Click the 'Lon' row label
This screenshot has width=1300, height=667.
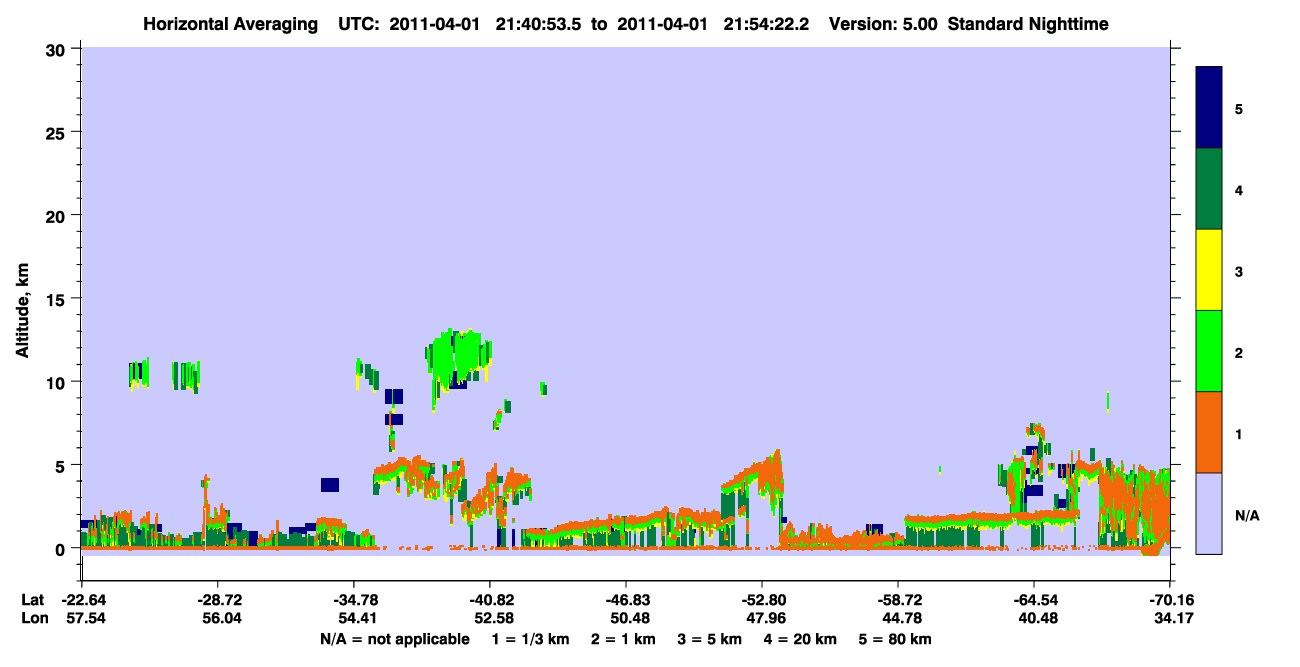[x=33, y=619]
